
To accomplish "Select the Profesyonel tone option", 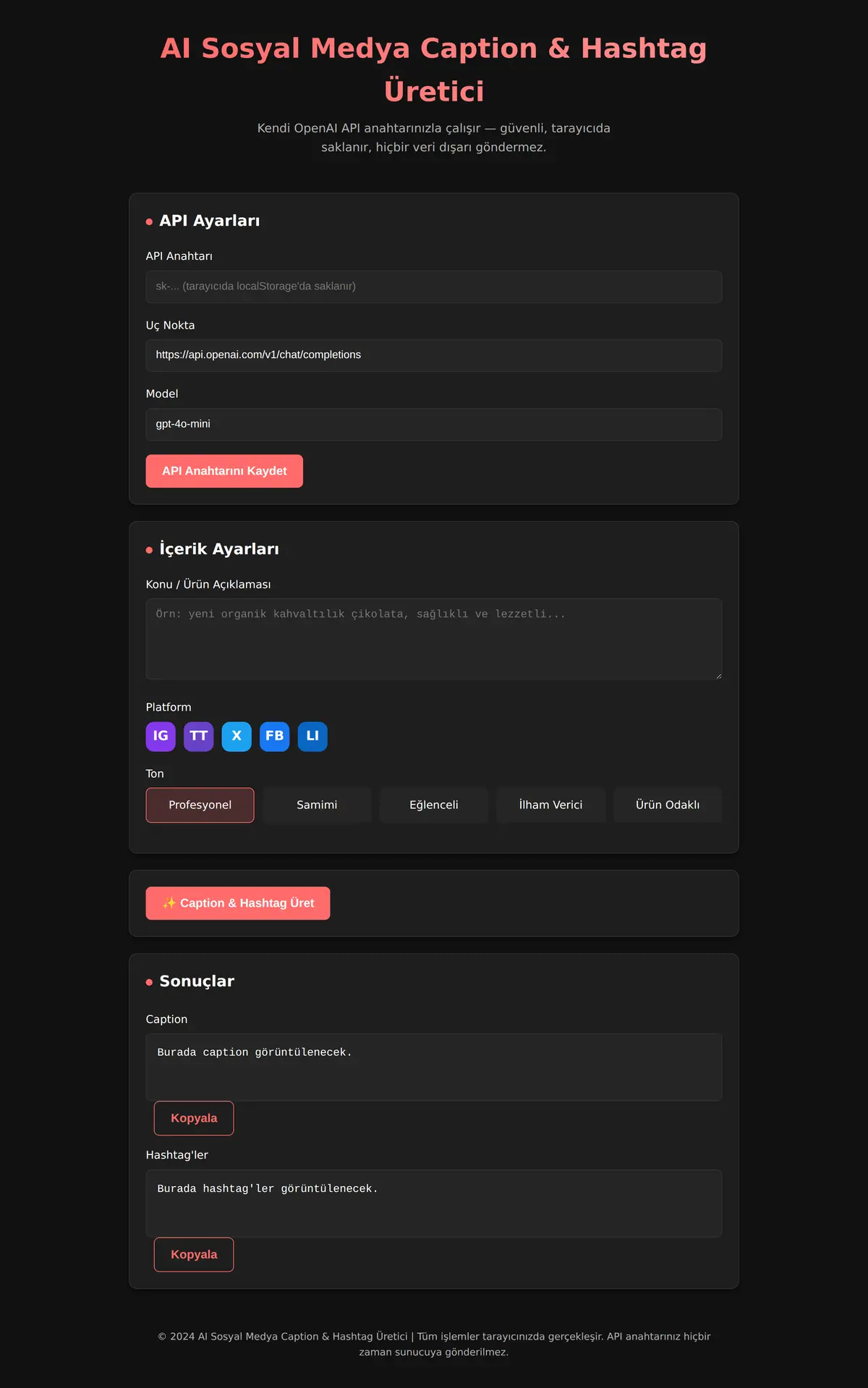I will (200, 805).
